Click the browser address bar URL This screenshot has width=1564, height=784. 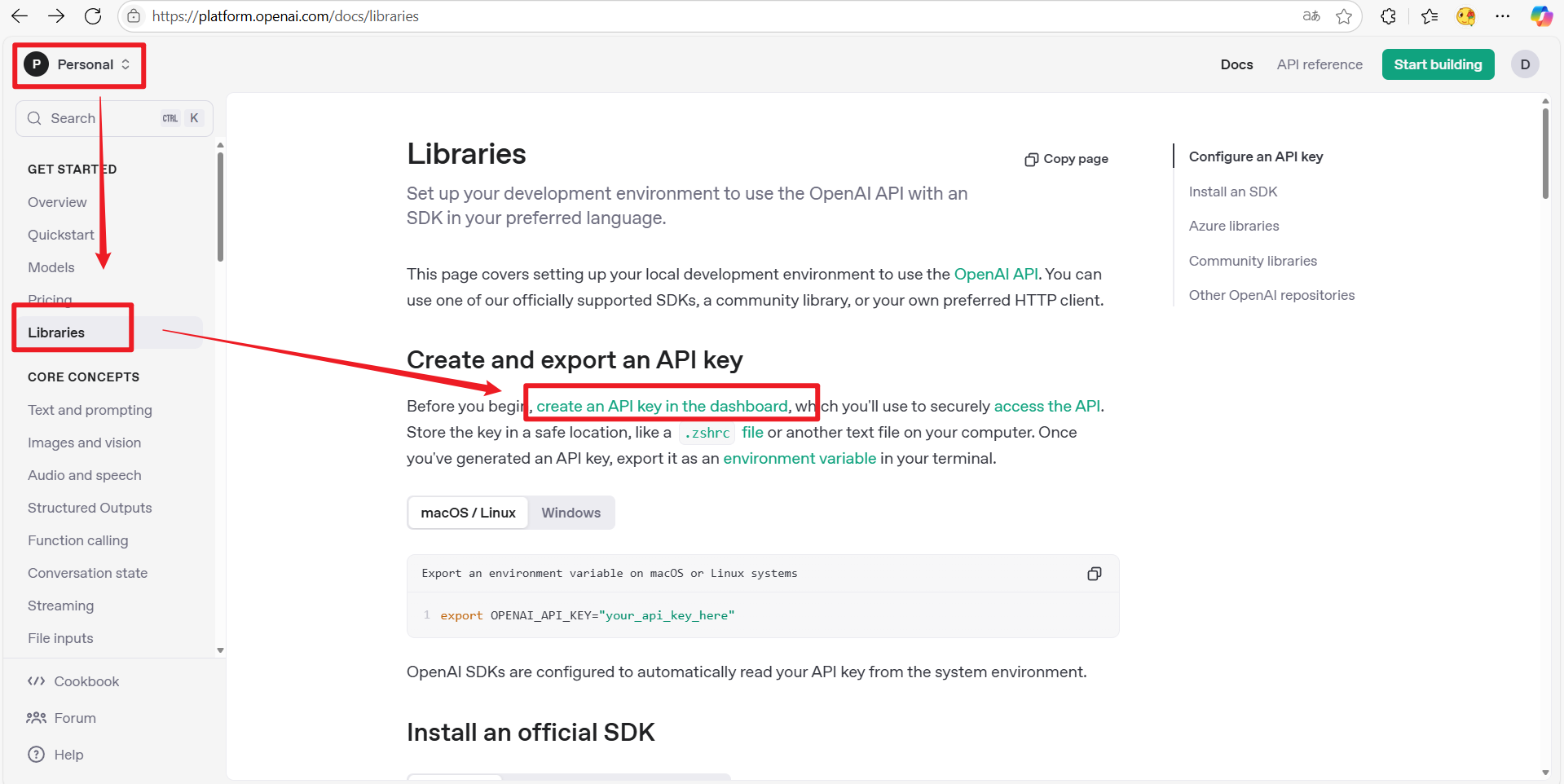(285, 16)
